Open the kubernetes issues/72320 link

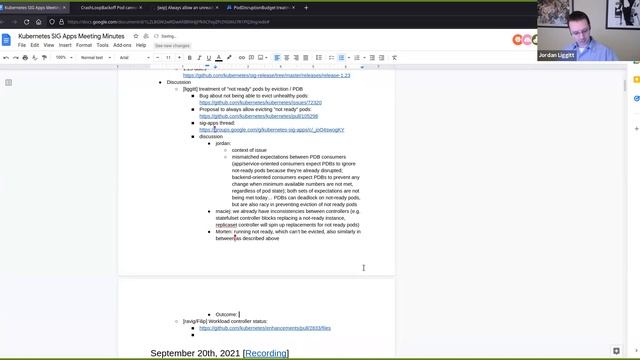260,102
